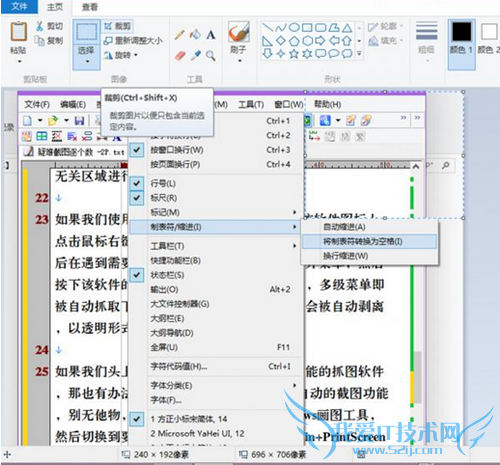This screenshot has height=465, width=500.
Task: Choose the Polygon shape
Action: click(x=334, y=27)
